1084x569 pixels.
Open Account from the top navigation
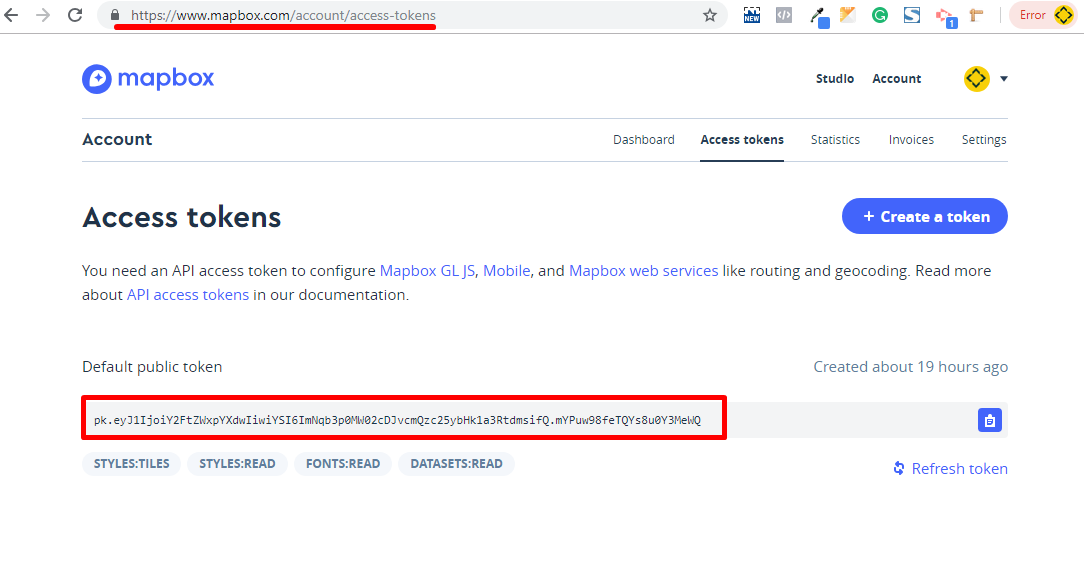click(897, 79)
